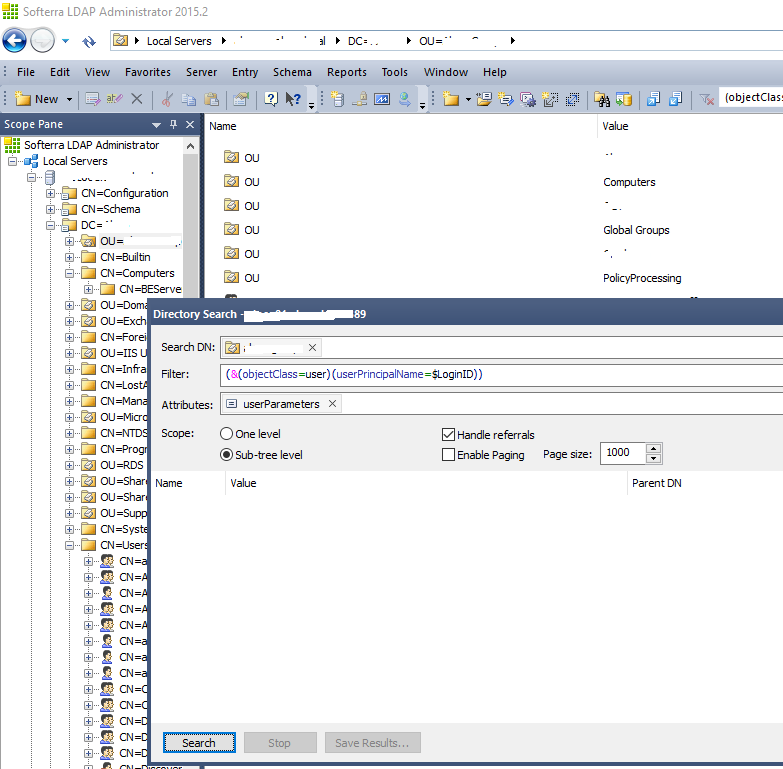Close the Scope Pane panel
This screenshot has width=783, height=769.
pos(190,125)
